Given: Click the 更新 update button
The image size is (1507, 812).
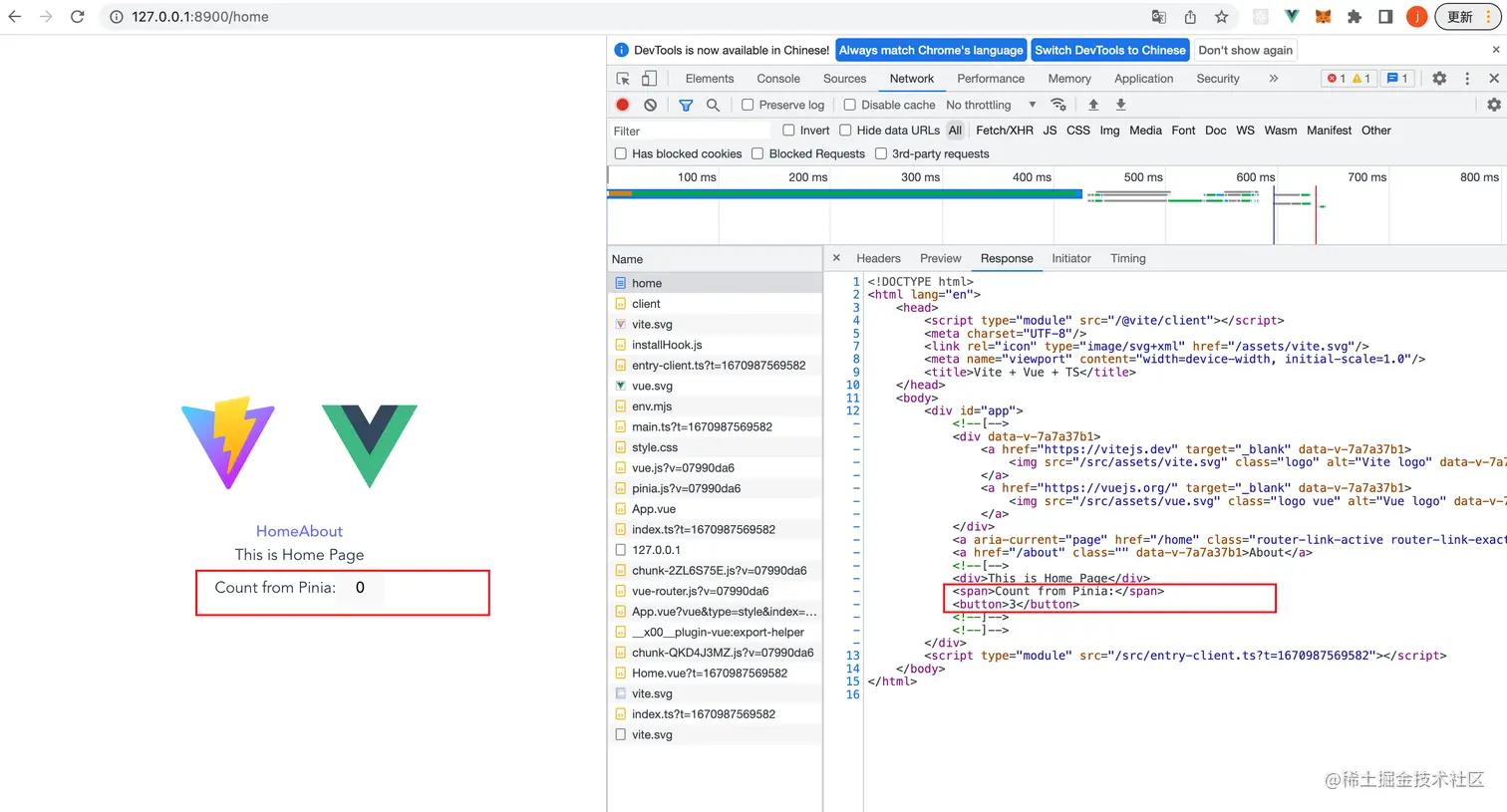Looking at the screenshot, I should 1467,17.
